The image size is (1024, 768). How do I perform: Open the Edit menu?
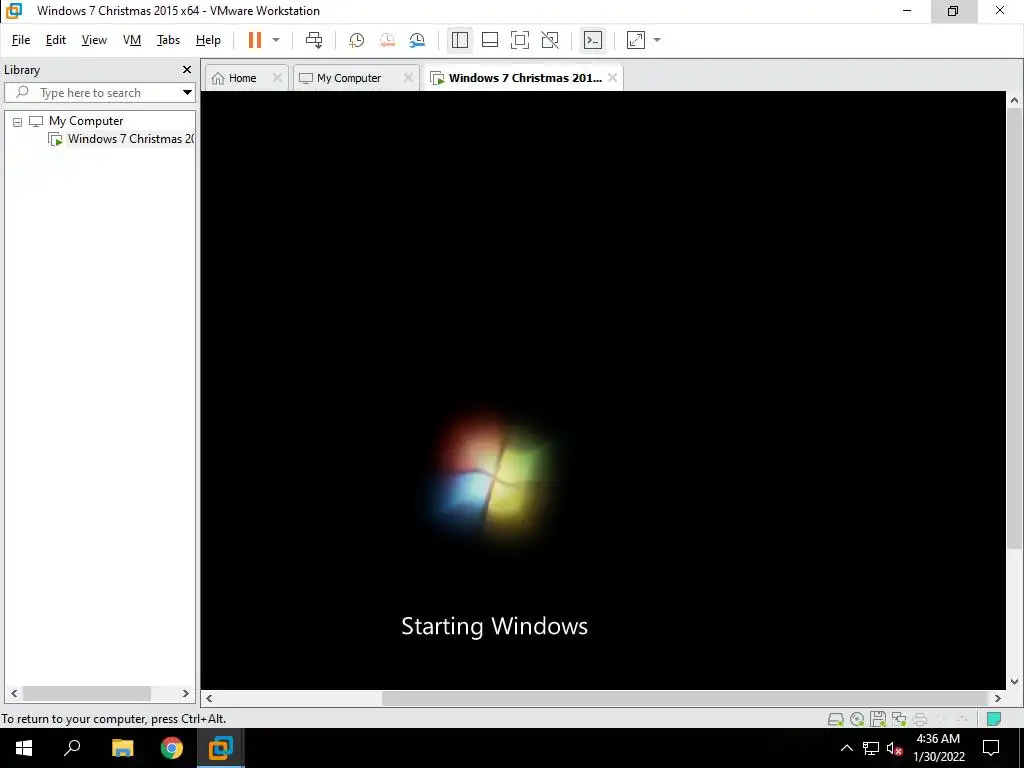point(56,40)
